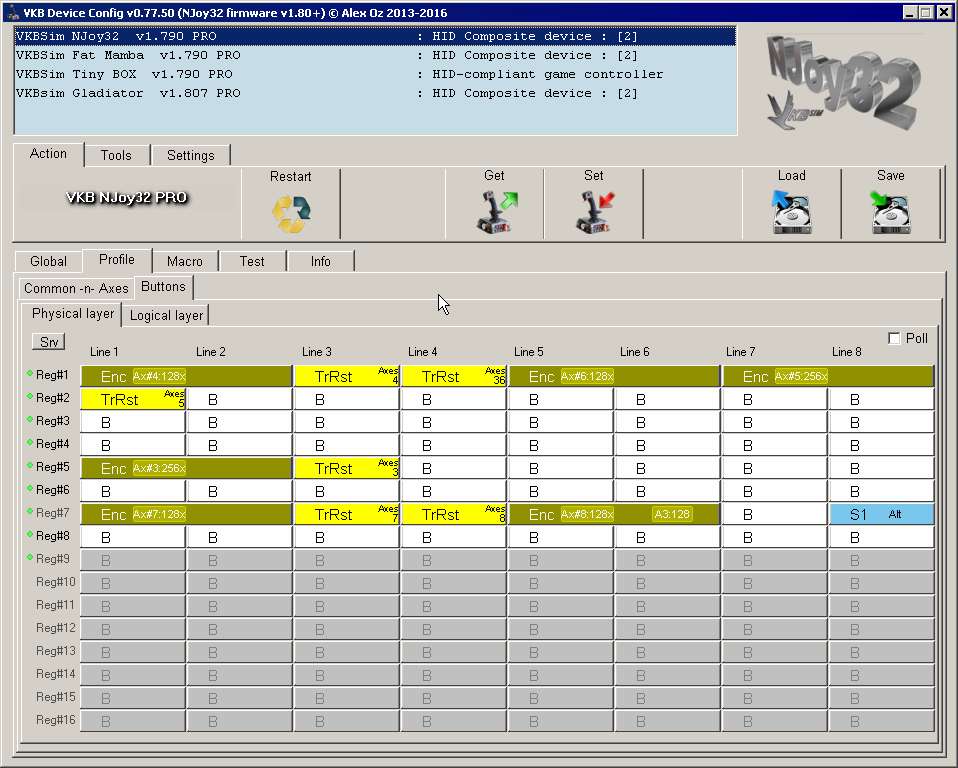Screen dimensions: 958x768
Task: Click the green diamond next to Reg#2
Action: click(29, 397)
